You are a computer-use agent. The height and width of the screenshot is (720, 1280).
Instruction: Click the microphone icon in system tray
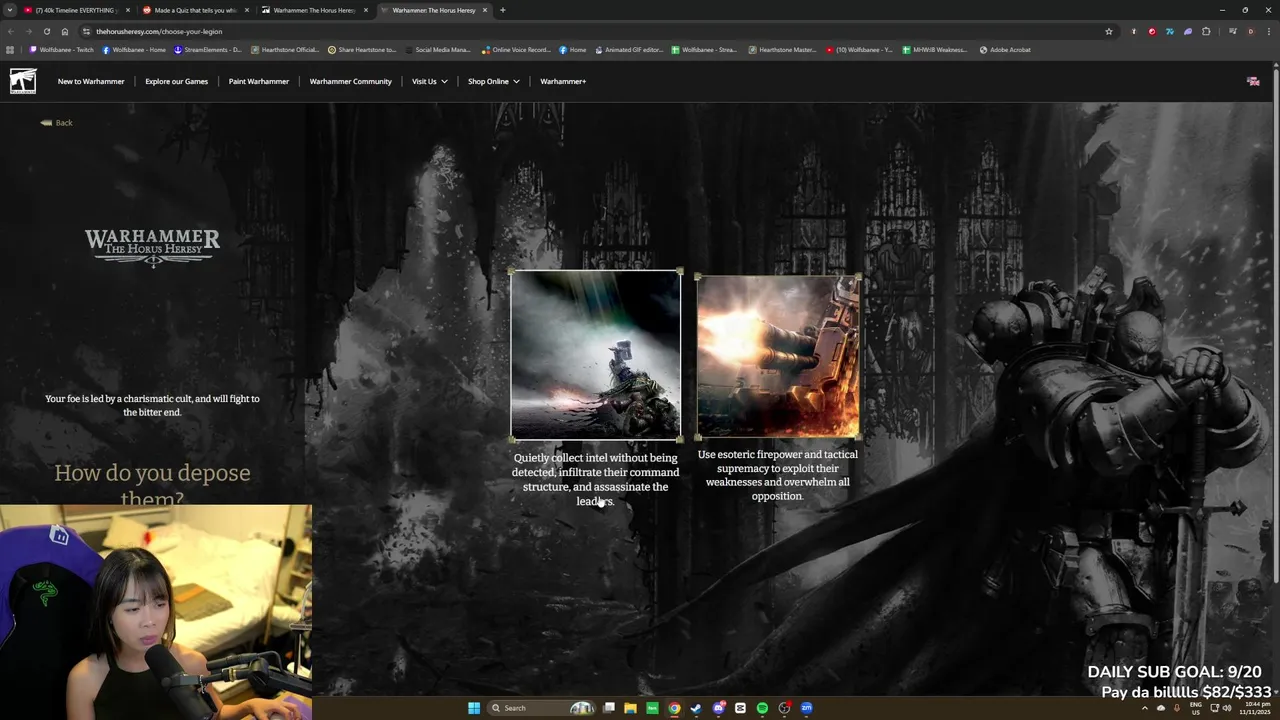1177,708
